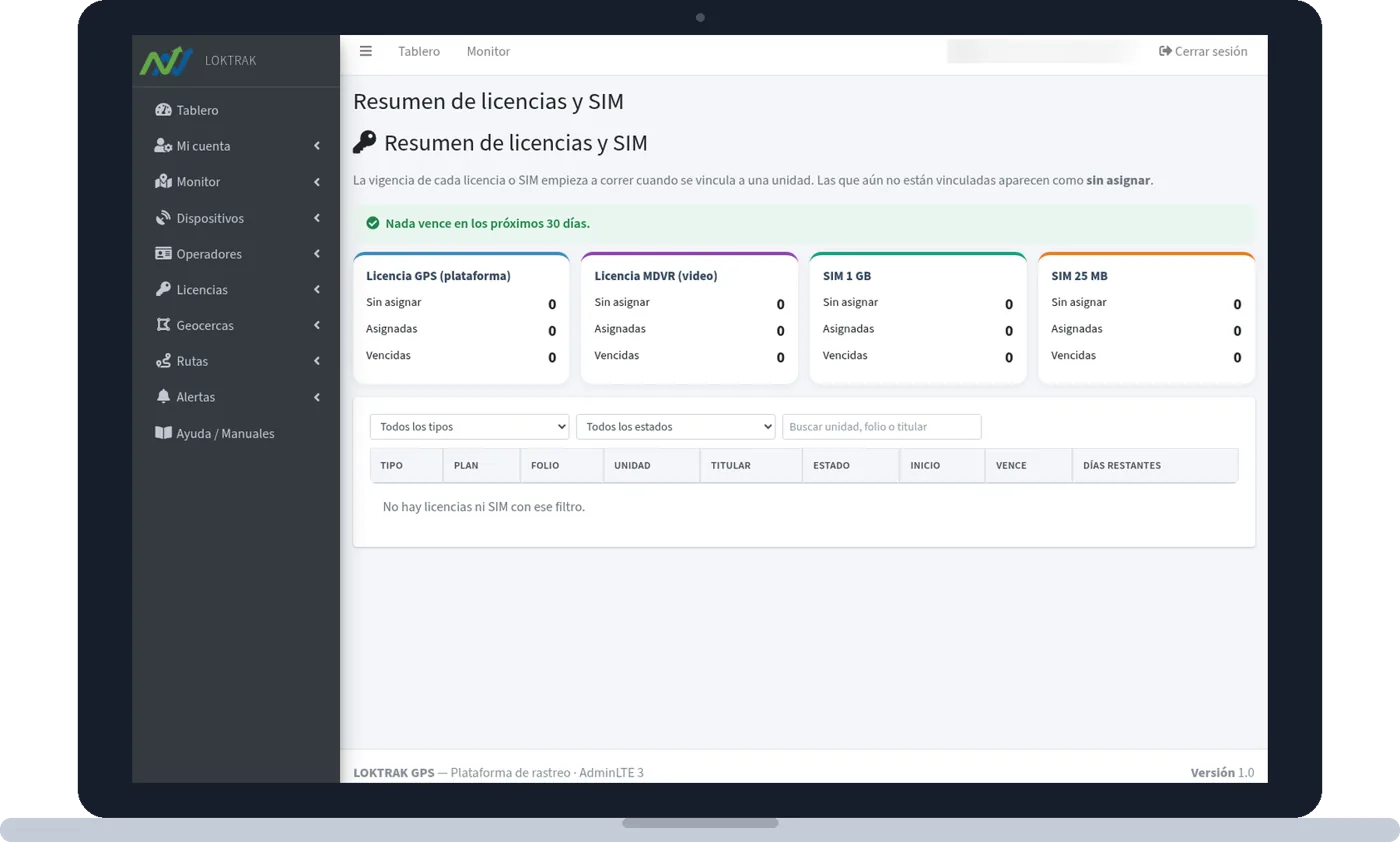The image size is (1400, 842).
Task: Click the Monitor map-marker icon in sidebar
Action: pyautogui.click(x=163, y=182)
